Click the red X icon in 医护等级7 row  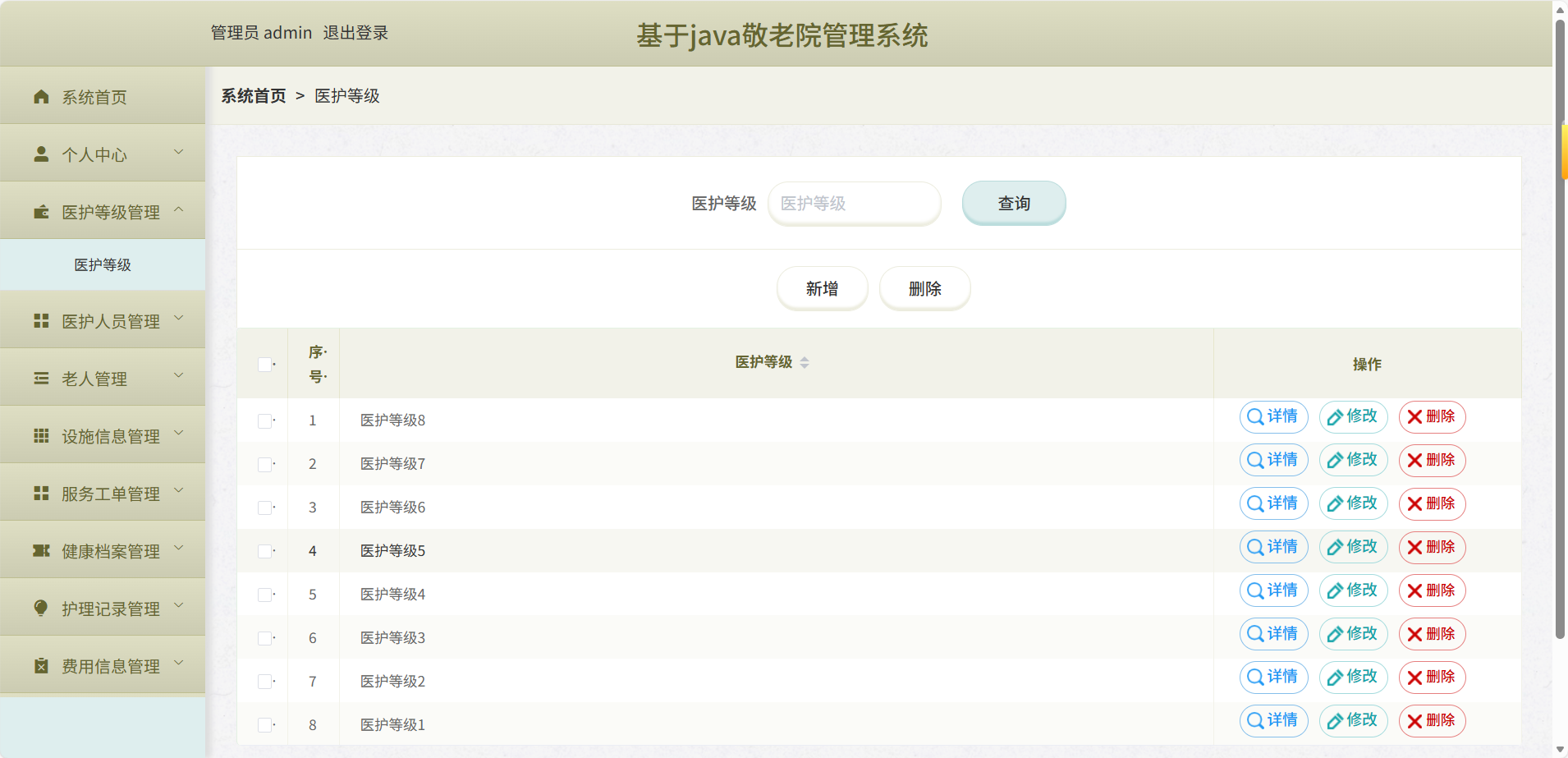(x=1414, y=461)
